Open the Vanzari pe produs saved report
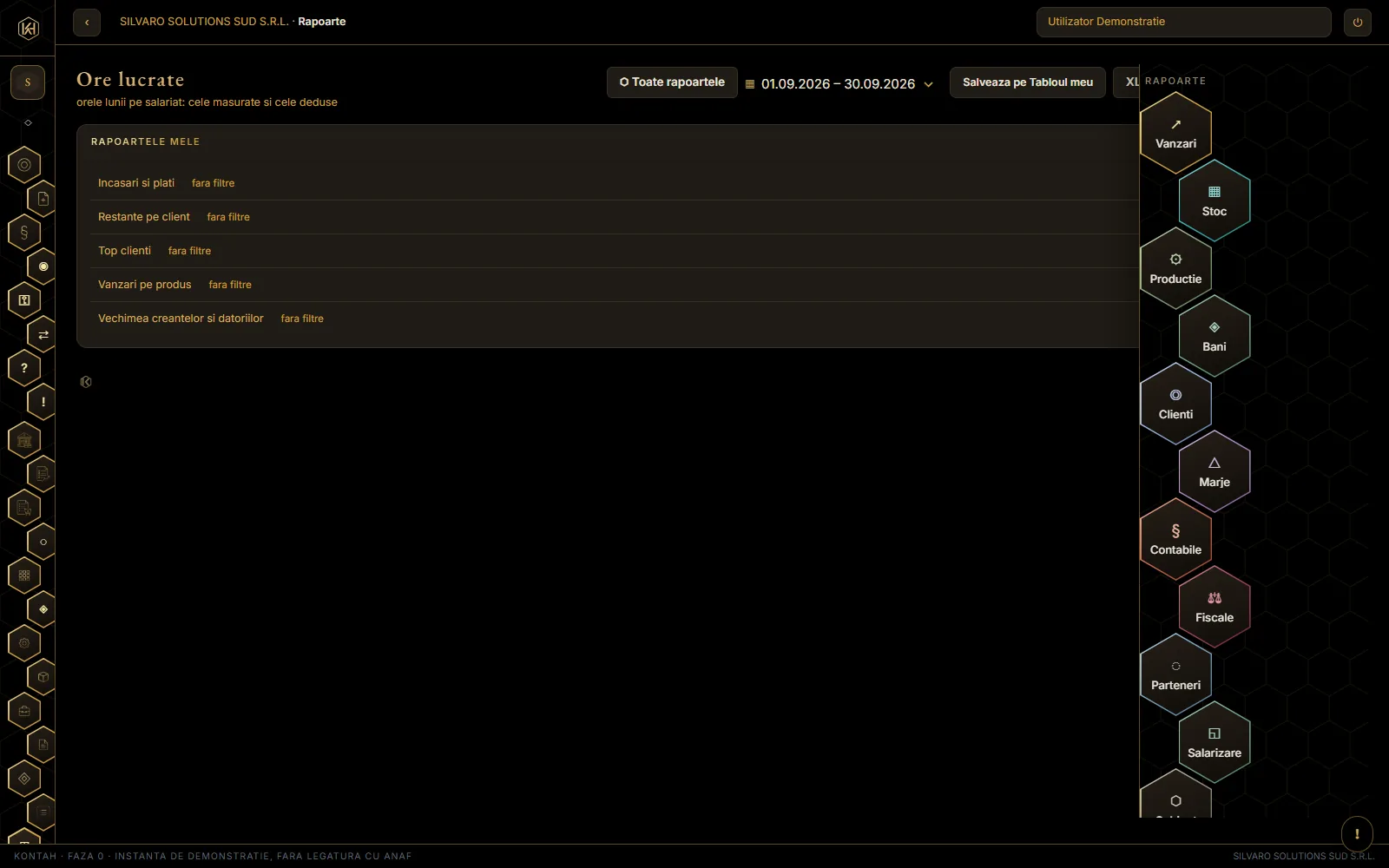The width and height of the screenshot is (1389, 868). coord(145,285)
